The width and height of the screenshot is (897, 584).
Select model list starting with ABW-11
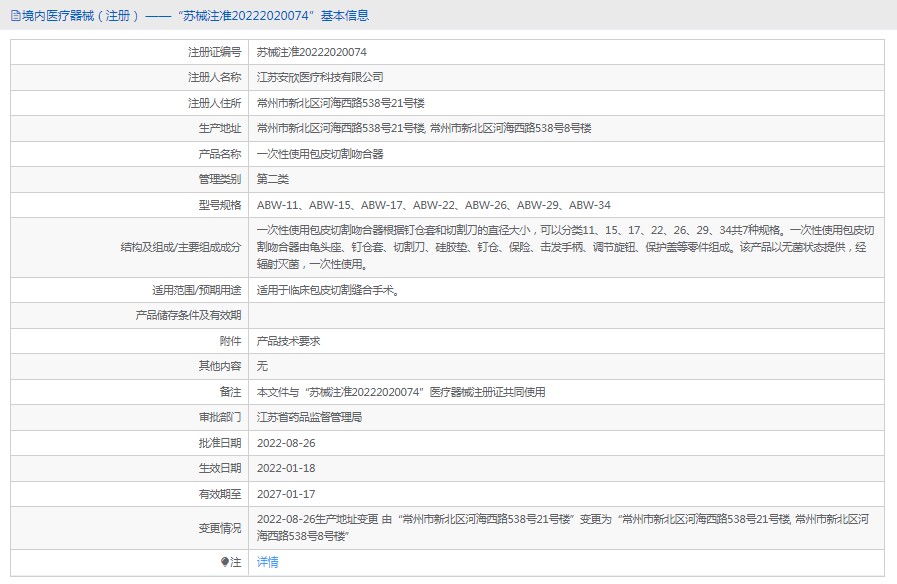coord(434,205)
